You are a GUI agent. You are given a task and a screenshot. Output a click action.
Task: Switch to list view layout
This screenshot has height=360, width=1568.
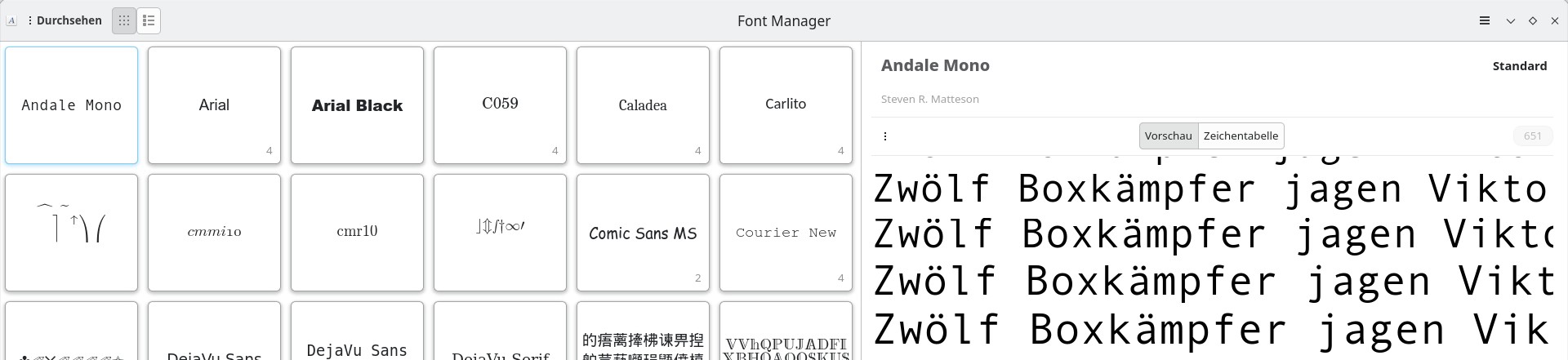click(x=149, y=20)
